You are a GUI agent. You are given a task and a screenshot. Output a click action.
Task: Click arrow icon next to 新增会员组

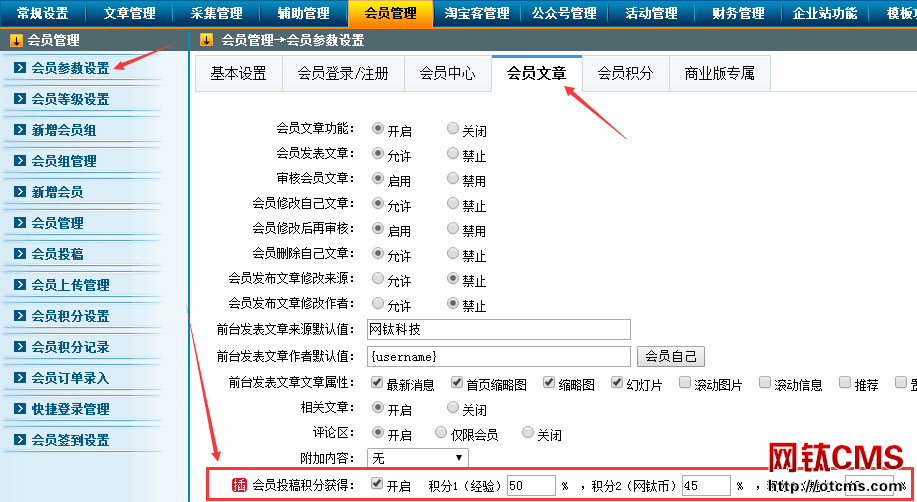tap(21, 130)
